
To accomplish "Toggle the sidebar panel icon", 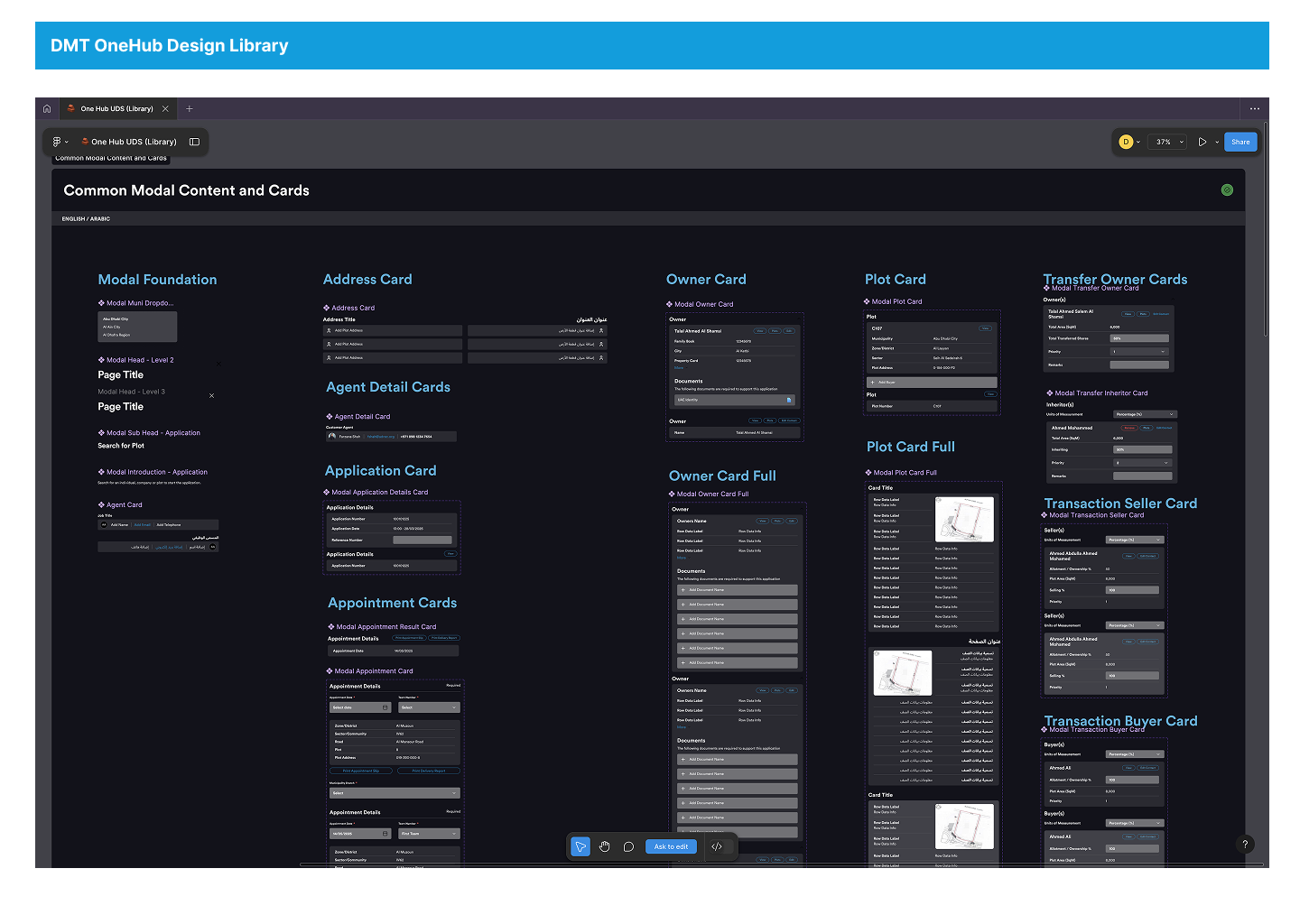I will click(x=194, y=142).
